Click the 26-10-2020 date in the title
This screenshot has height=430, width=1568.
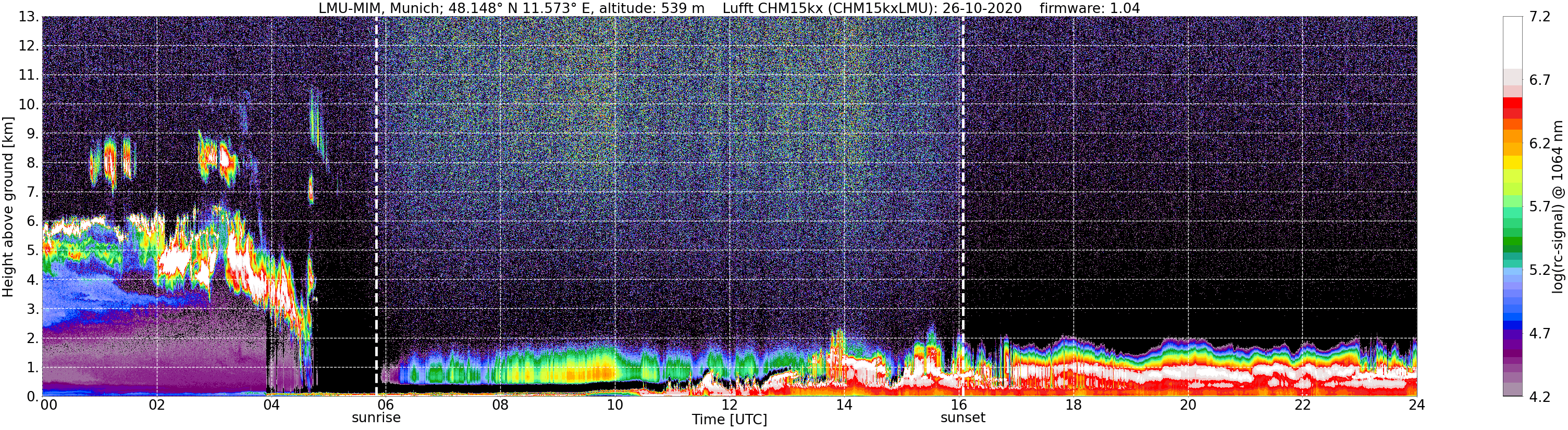click(x=982, y=8)
